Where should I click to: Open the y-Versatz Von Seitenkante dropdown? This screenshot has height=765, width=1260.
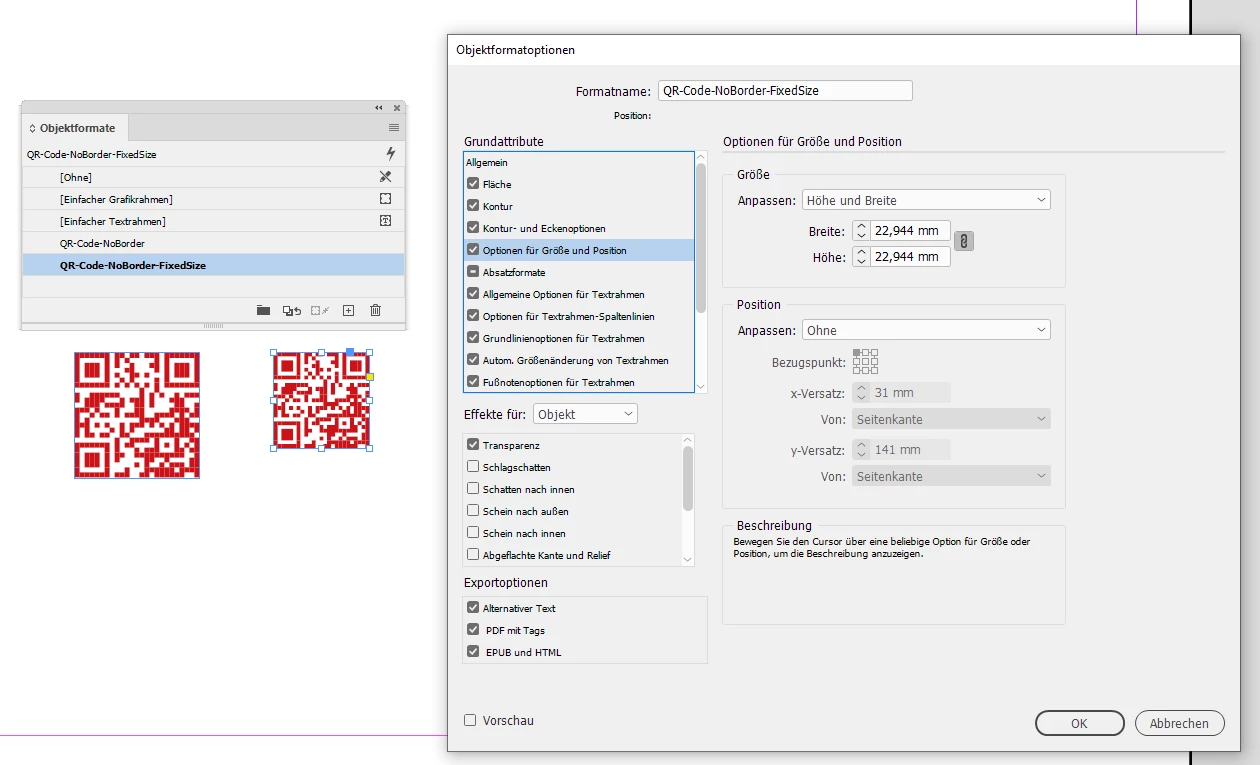point(951,477)
